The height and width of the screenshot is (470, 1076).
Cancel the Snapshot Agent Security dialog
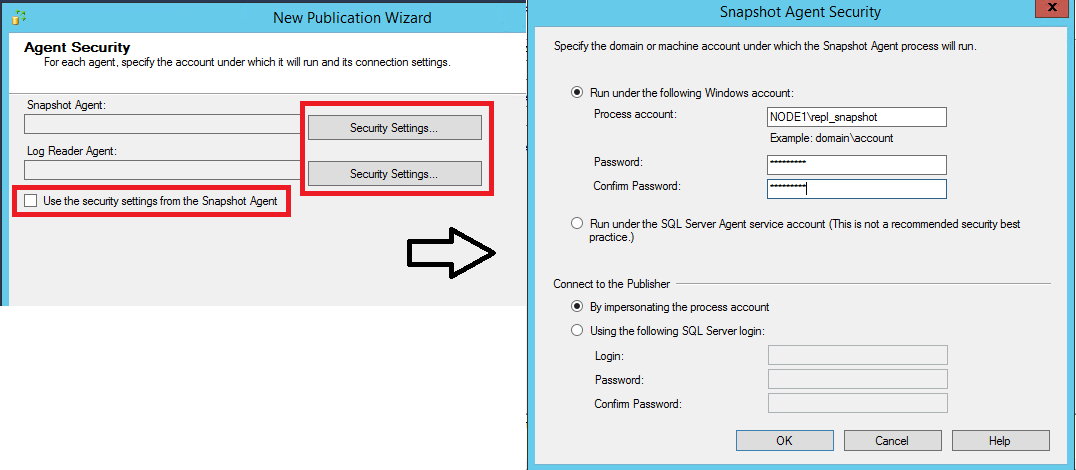click(x=893, y=440)
